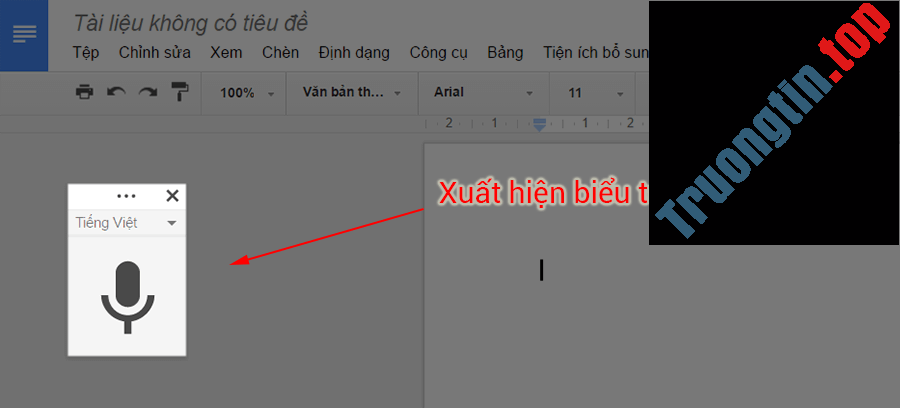Open the Chỉnh sửa menu
900x408 pixels.
point(155,53)
